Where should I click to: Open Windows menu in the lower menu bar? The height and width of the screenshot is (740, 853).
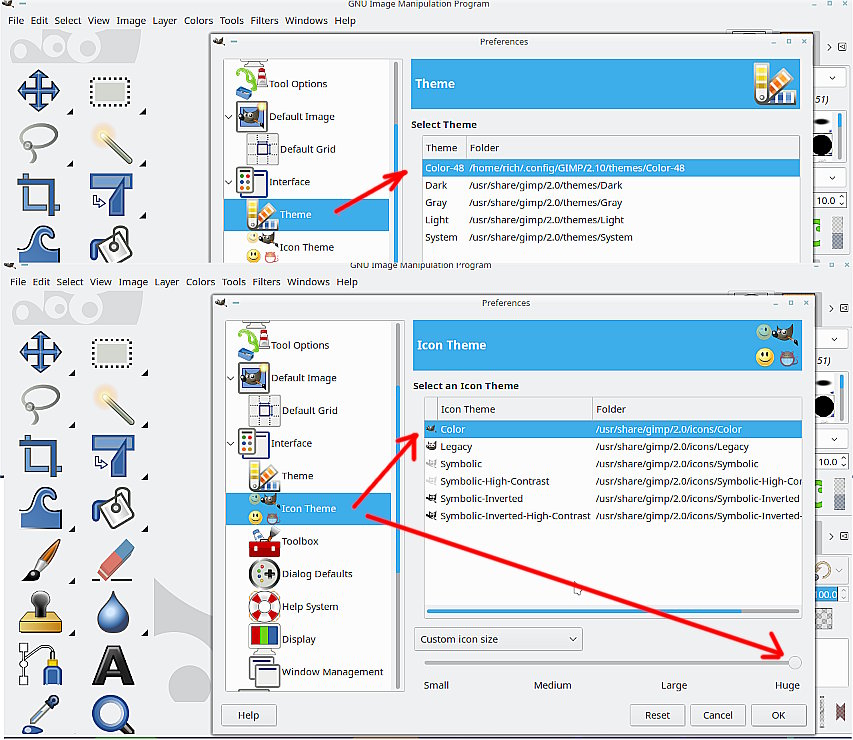coord(308,282)
